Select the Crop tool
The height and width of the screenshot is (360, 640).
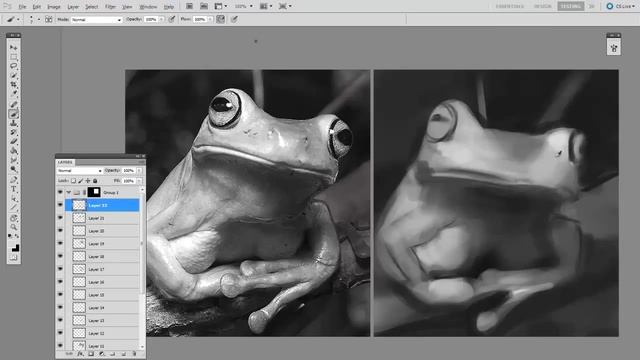pyautogui.click(x=13, y=84)
